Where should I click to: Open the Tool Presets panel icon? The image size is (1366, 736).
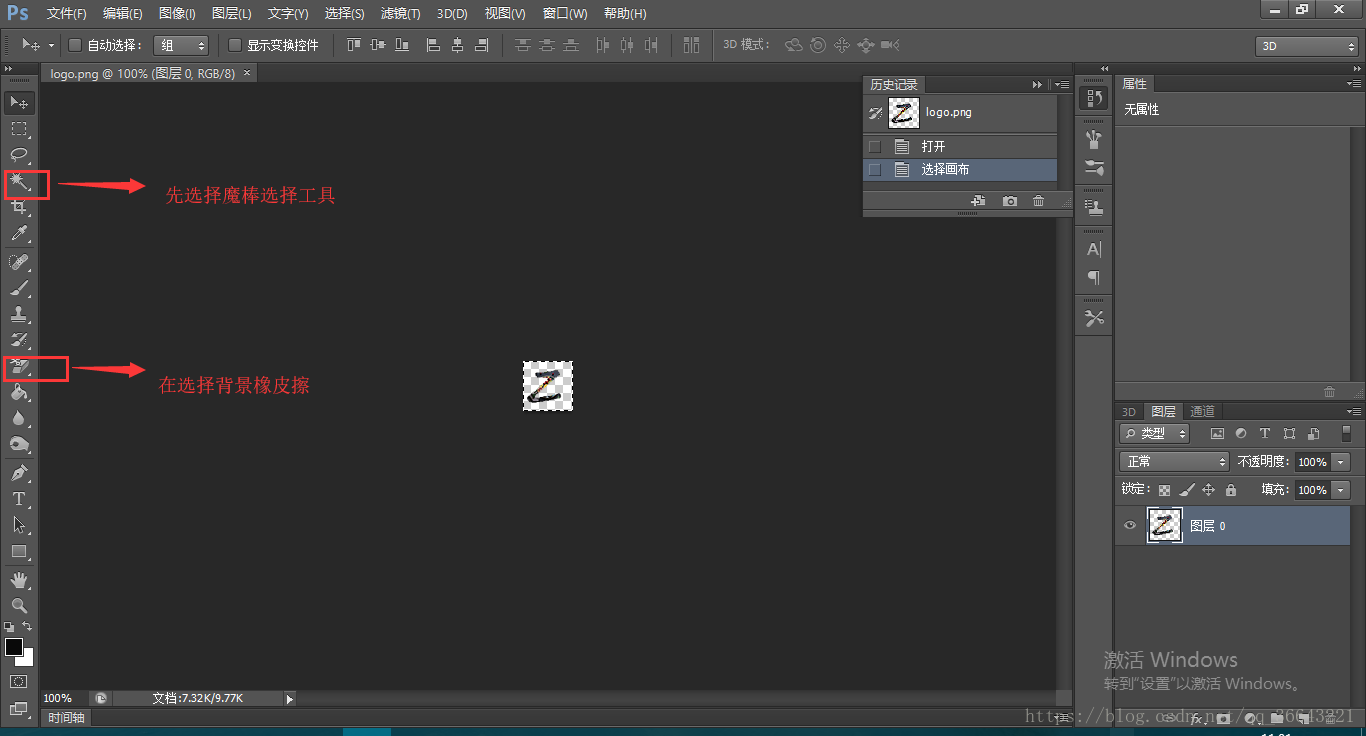click(x=1094, y=319)
